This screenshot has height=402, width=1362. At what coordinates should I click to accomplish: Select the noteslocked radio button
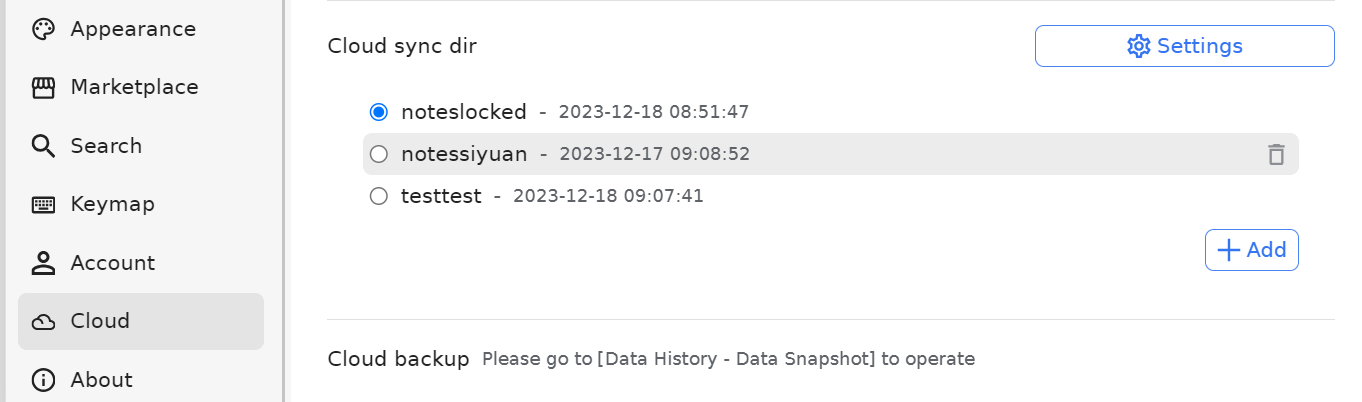coord(378,112)
